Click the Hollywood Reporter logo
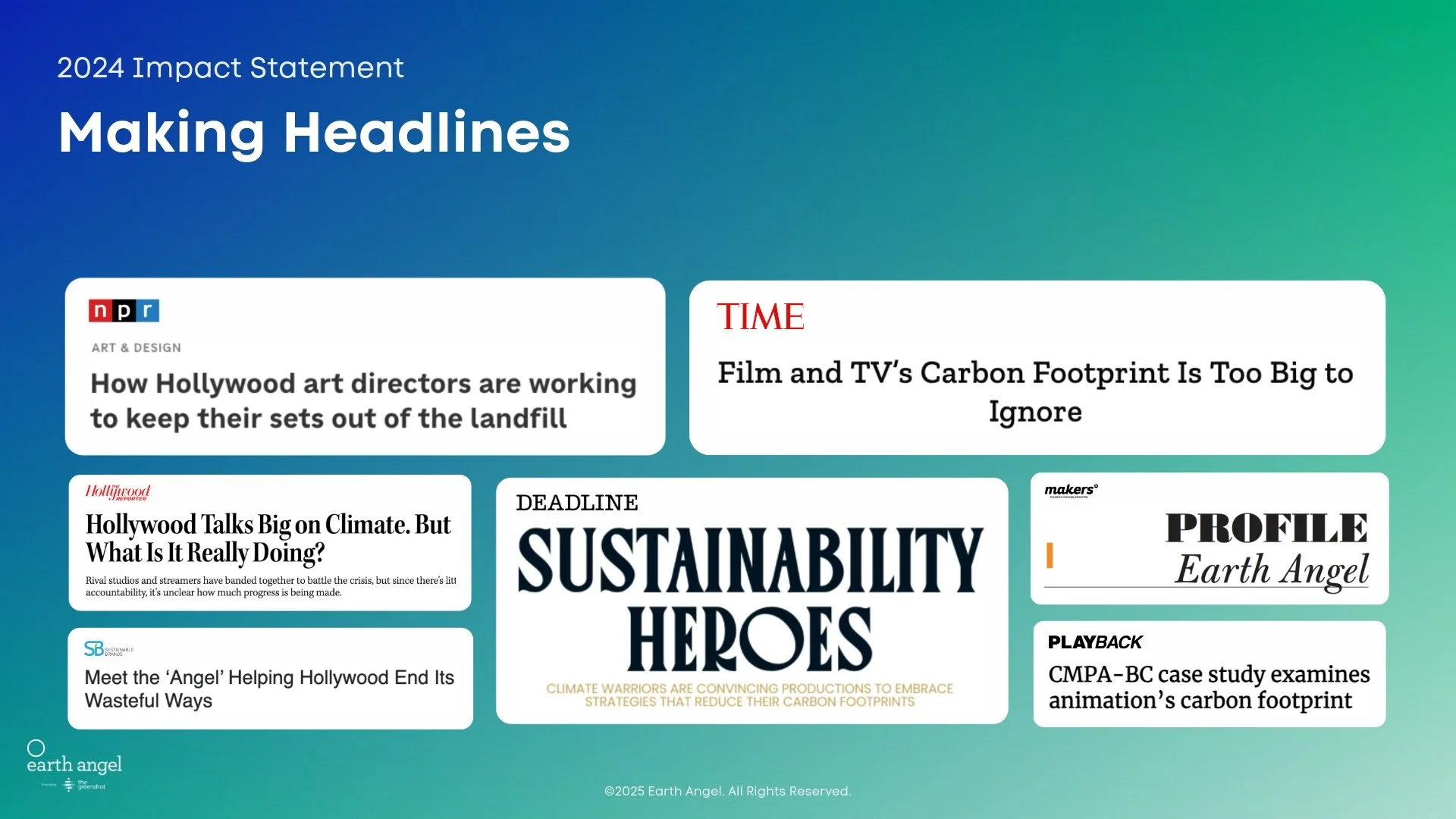The width and height of the screenshot is (1456, 819). [118, 492]
